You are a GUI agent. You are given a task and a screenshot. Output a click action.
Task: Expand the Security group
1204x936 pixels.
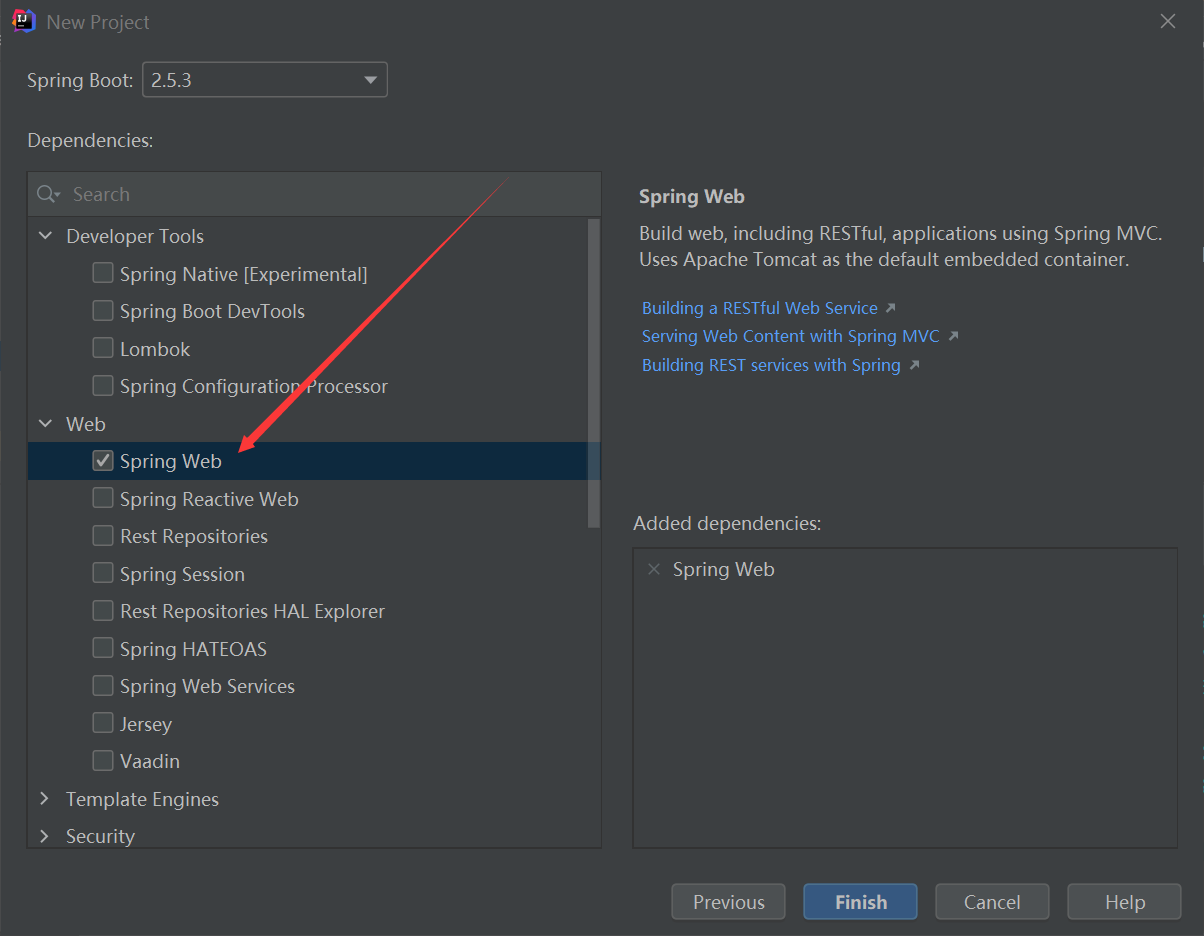(45, 836)
